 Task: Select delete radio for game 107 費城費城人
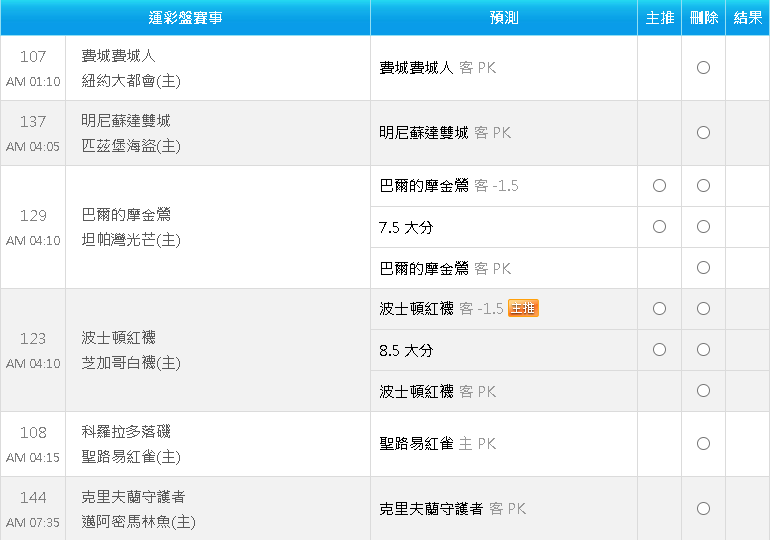coord(703,67)
